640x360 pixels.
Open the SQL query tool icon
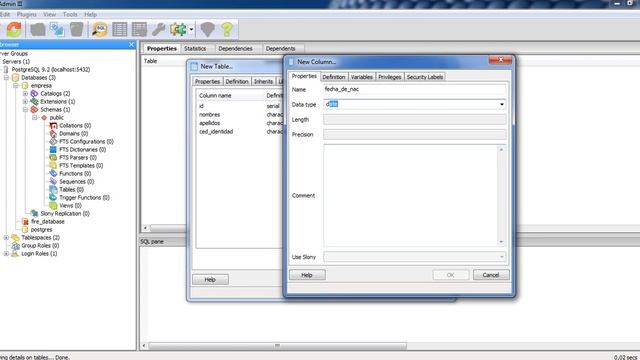[100, 29]
